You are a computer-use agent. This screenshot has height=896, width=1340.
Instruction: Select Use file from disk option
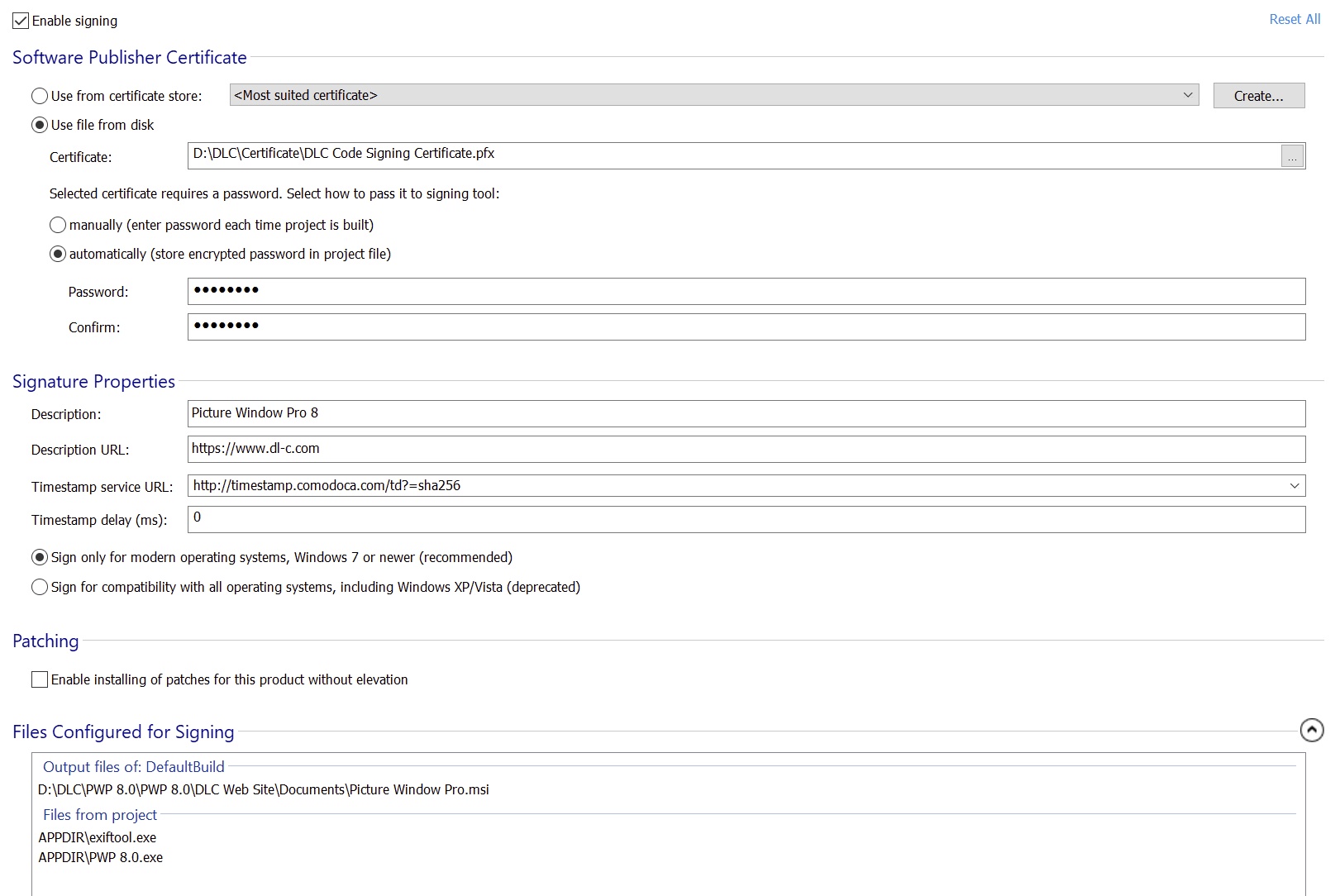(40, 125)
